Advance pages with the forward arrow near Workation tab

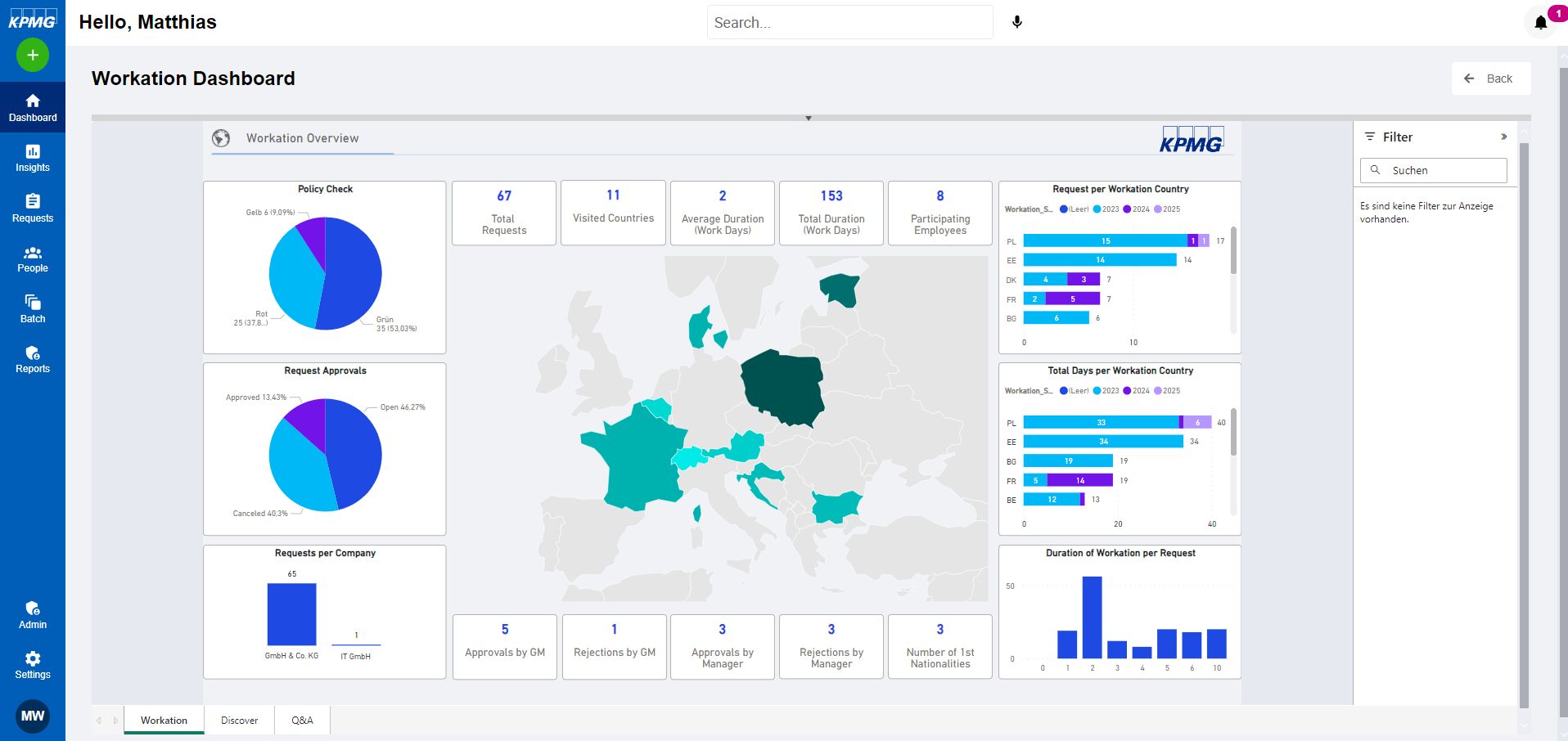click(x=114, y=721)
